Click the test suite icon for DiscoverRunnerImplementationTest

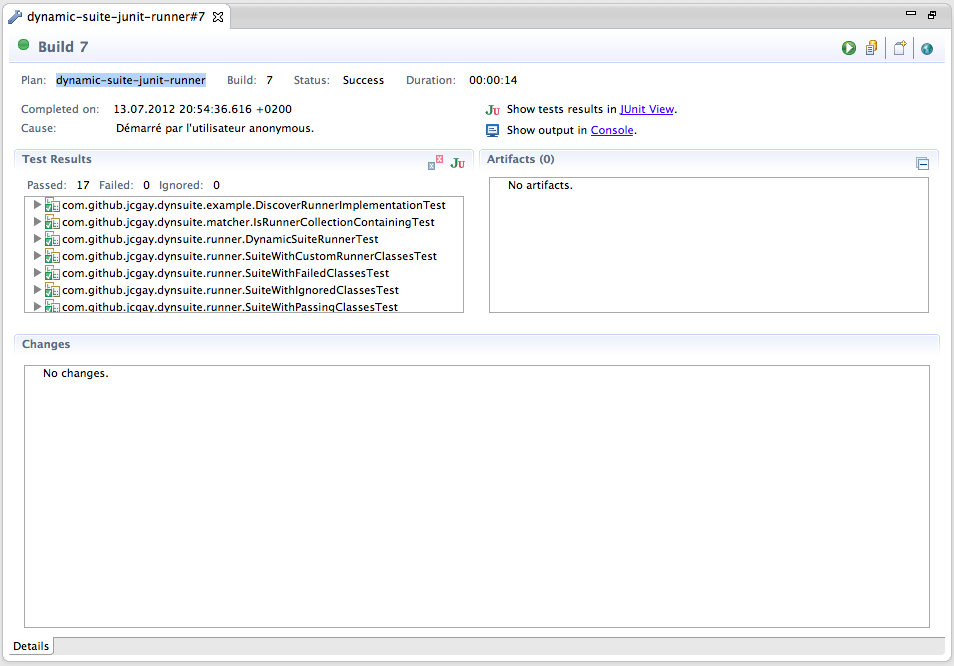coord(52,206)
